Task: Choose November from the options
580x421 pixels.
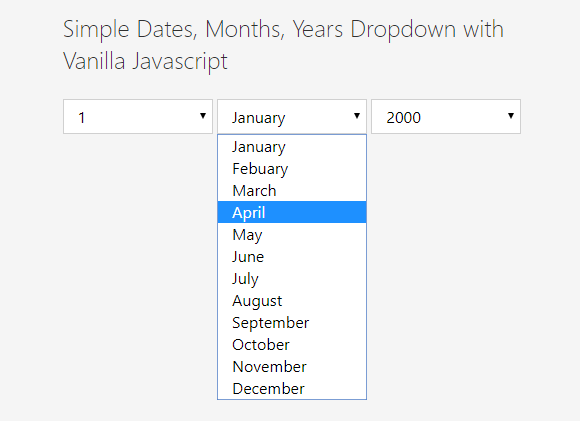Action: point(292,367)
